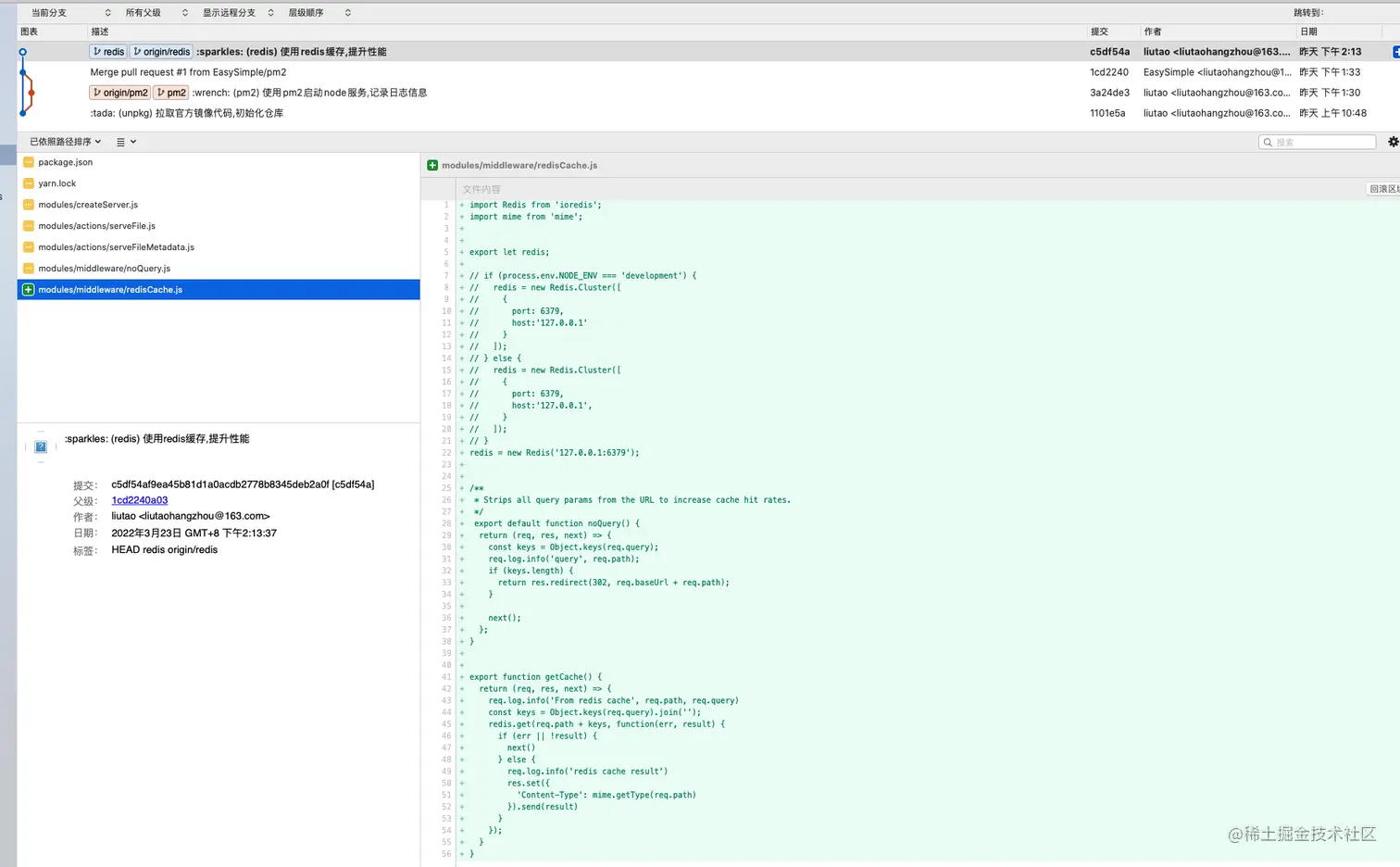Select the ":wrench: (pm2)" commit message
Image resolution: width=1400 pixels, height=867 pixels.
pos(309,93)
